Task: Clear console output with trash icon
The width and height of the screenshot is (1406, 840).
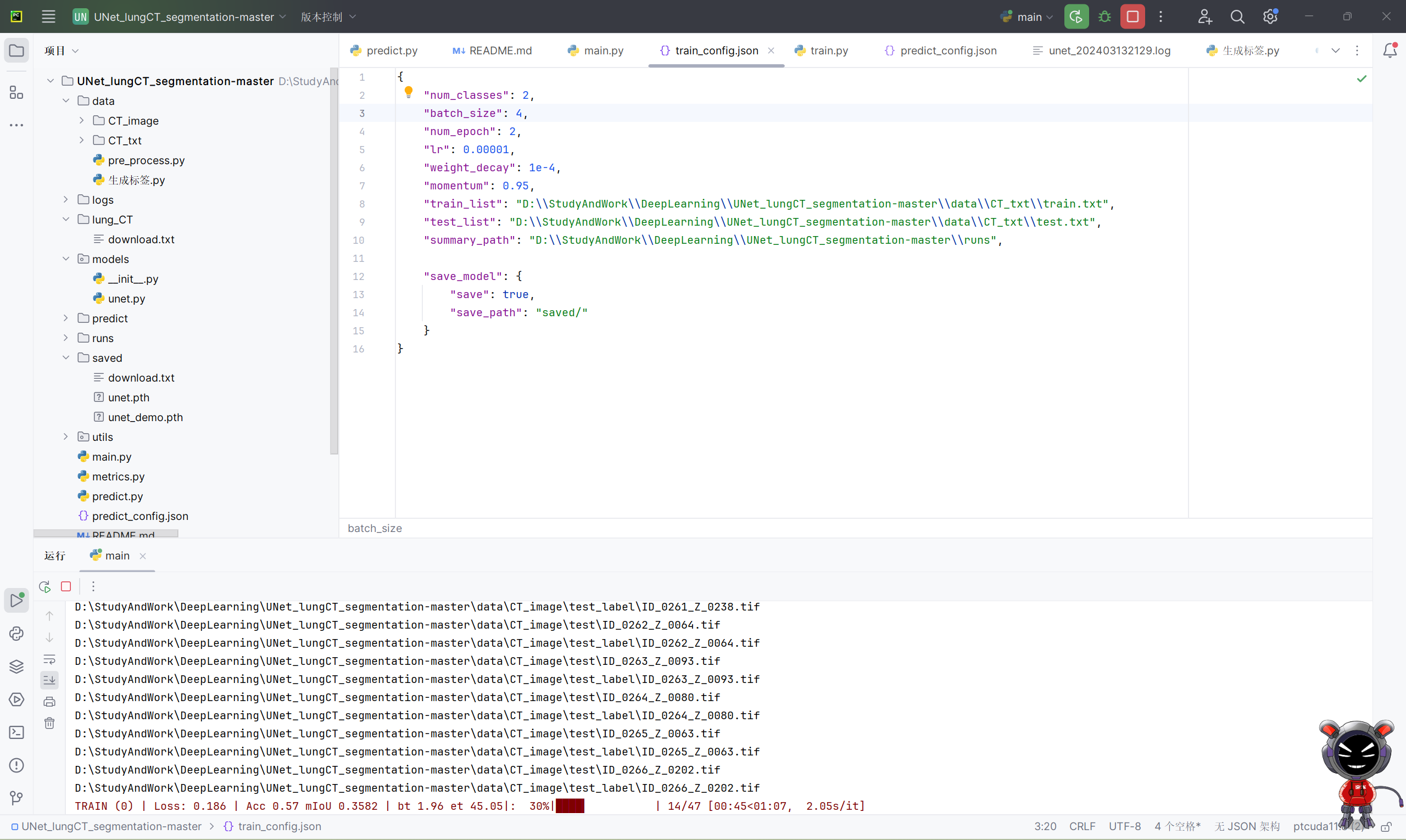Action: pos(49,724)
